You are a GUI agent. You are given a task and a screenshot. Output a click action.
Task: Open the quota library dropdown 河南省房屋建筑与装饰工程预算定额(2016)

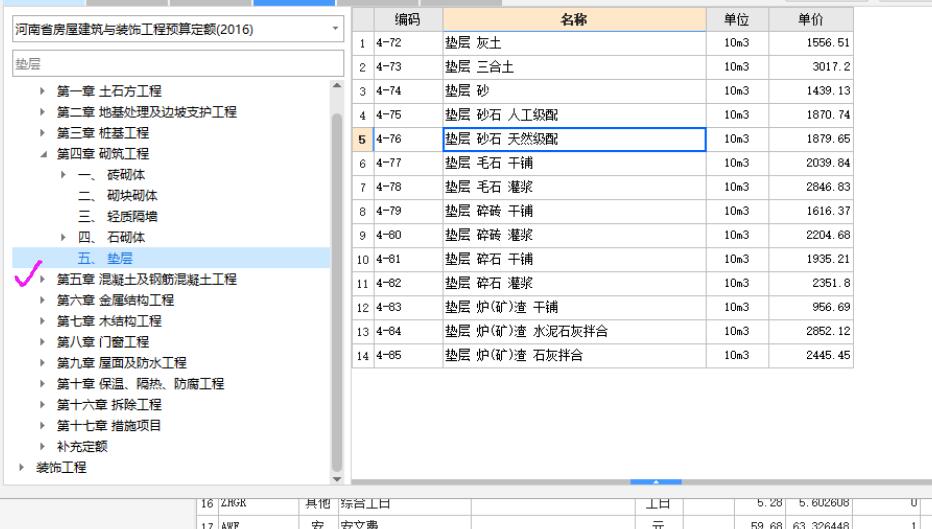(x=335, y=29)
